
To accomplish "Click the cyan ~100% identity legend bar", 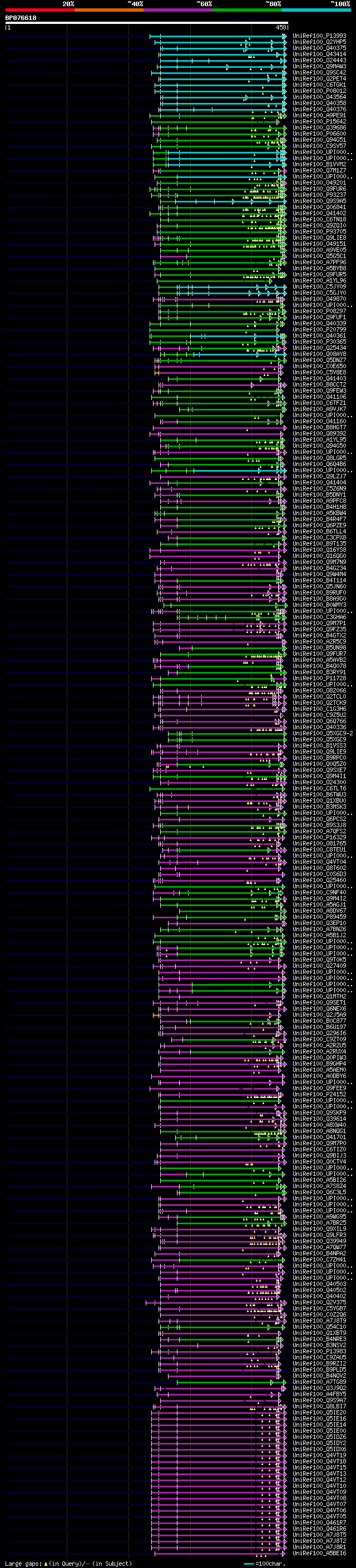I will [x=317, y=11].
